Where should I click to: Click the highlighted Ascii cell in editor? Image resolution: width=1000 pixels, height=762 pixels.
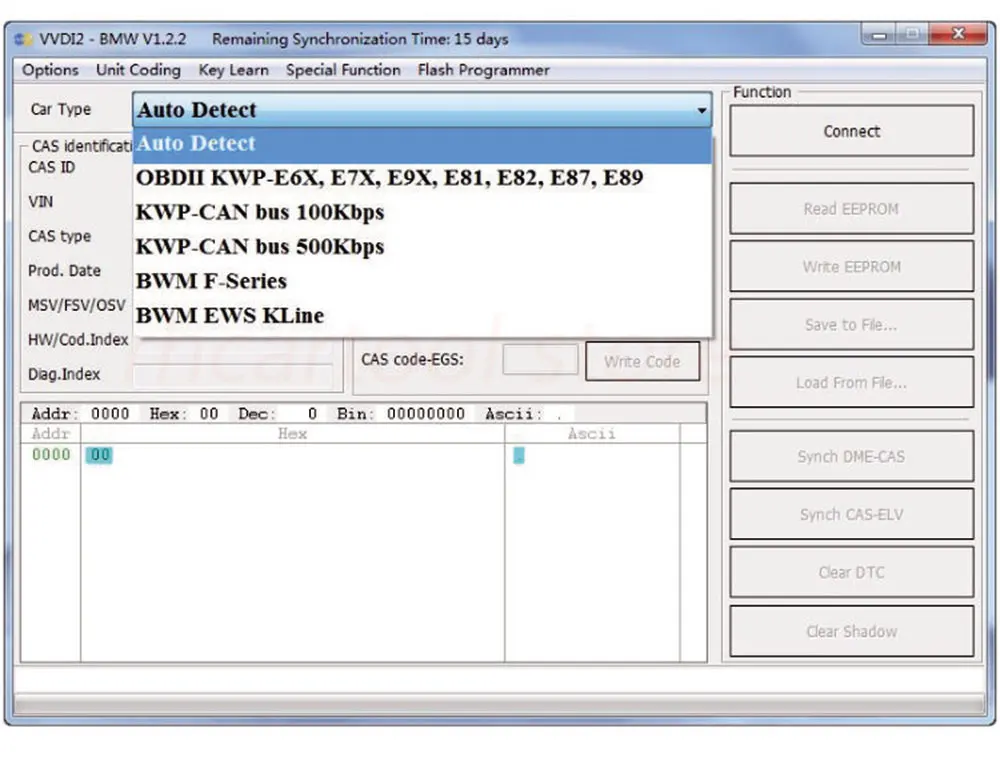(x=519, y=455)
